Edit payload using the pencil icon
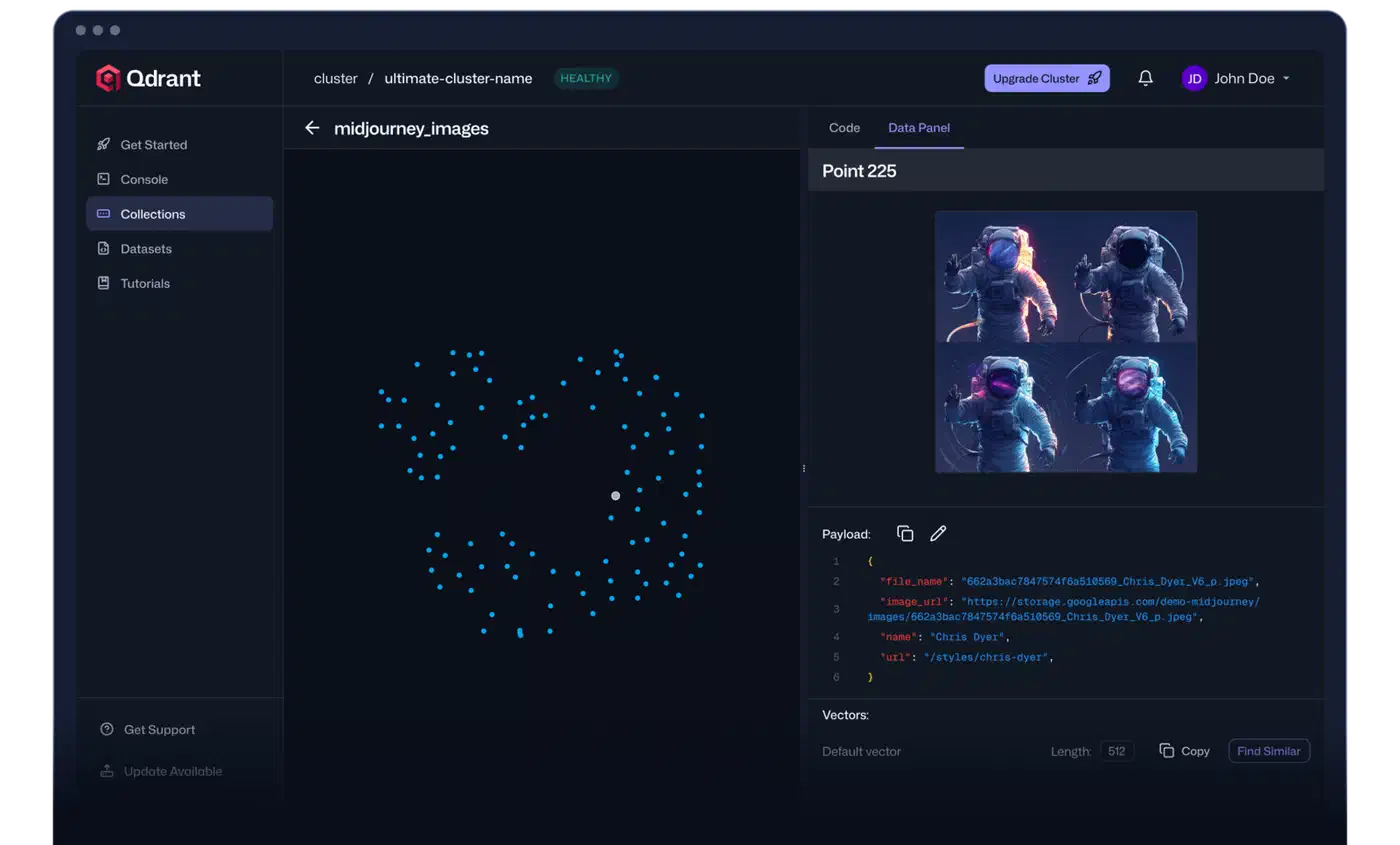Screen dimensions: 1400x845 click(938, 534)
